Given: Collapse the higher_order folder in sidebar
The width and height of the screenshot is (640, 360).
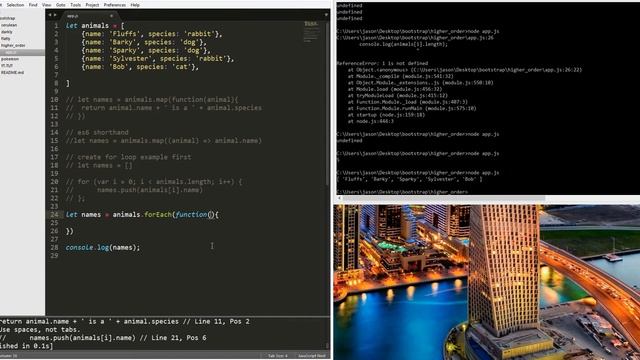Looking at the screenshot, I should coord(13,45).
